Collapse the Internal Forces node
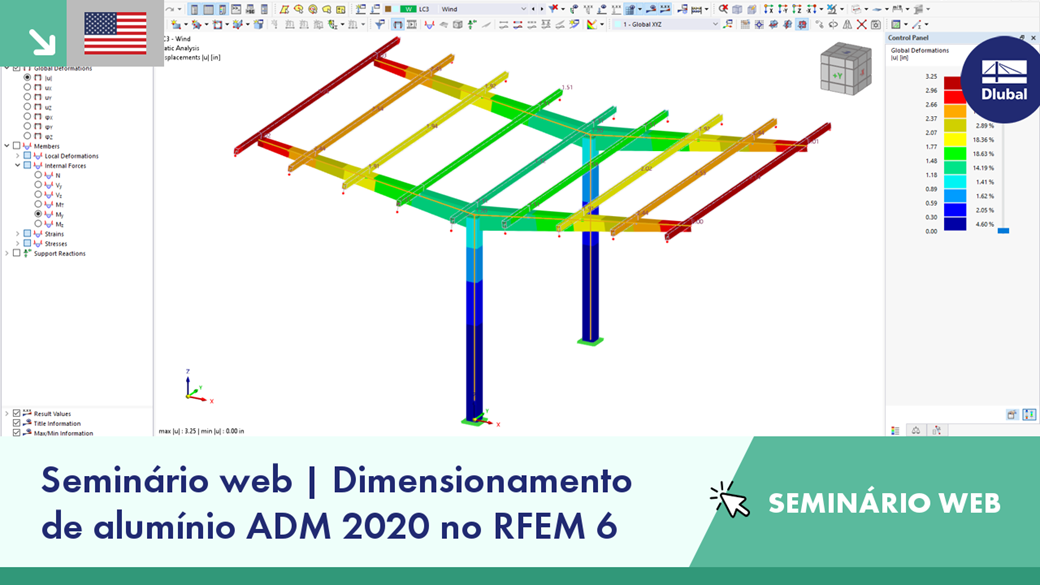 tap(18, 165)
